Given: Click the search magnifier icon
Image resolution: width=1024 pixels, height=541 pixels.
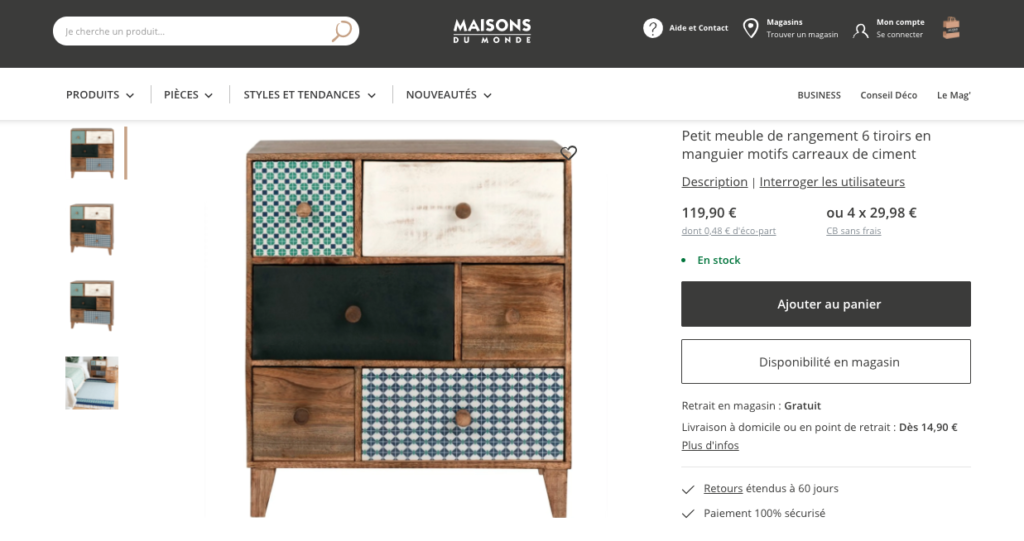Looking at the screenshot, I should (341, 31).
